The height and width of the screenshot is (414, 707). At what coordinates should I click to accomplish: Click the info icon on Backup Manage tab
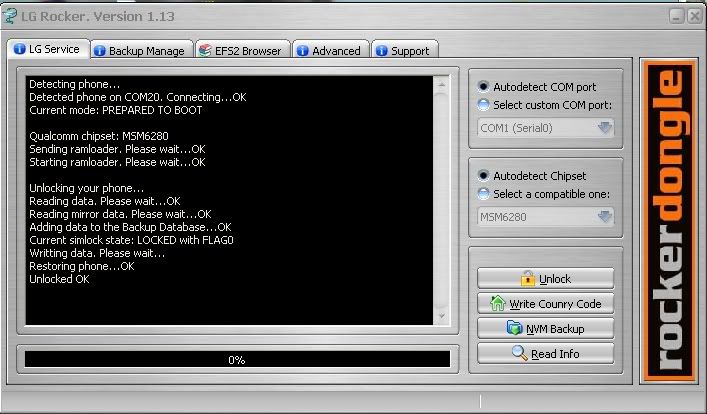click(99, 51)
